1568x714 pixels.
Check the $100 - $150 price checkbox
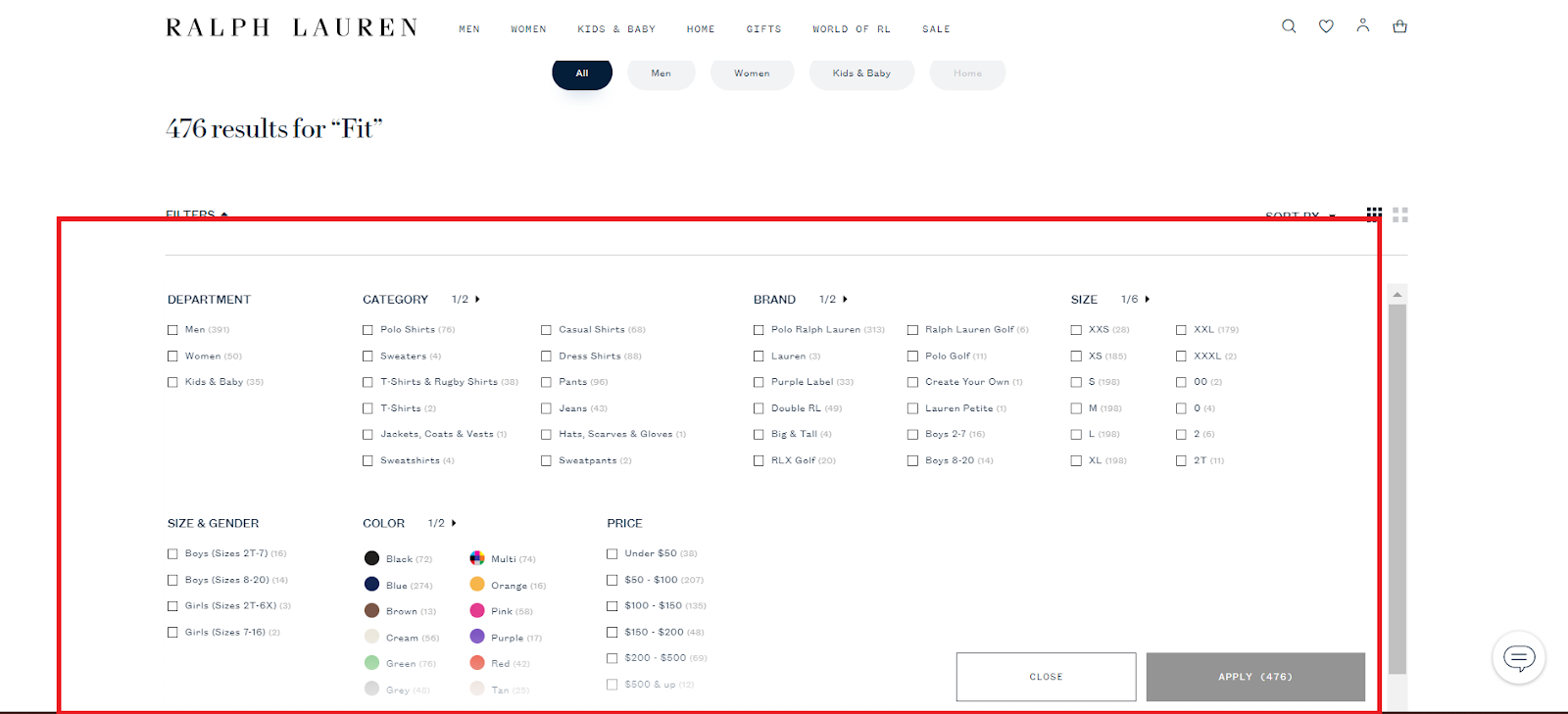tap(612, 606)
